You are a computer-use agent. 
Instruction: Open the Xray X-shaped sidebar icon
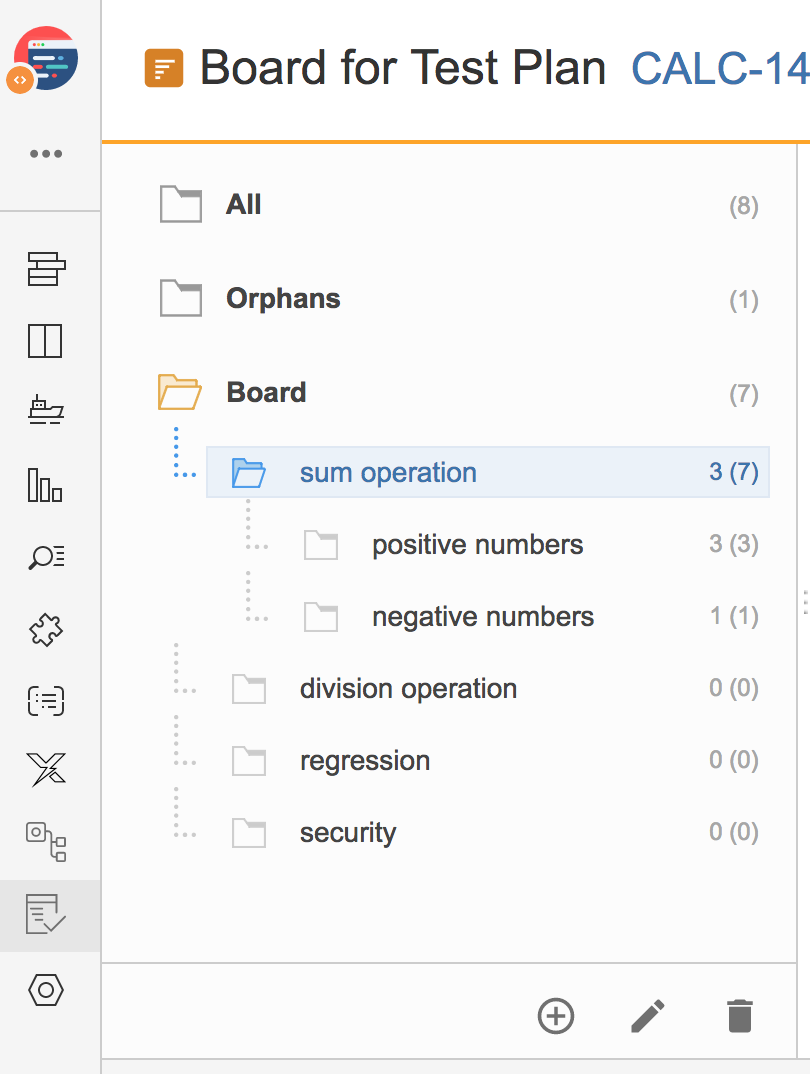[46, 769]
